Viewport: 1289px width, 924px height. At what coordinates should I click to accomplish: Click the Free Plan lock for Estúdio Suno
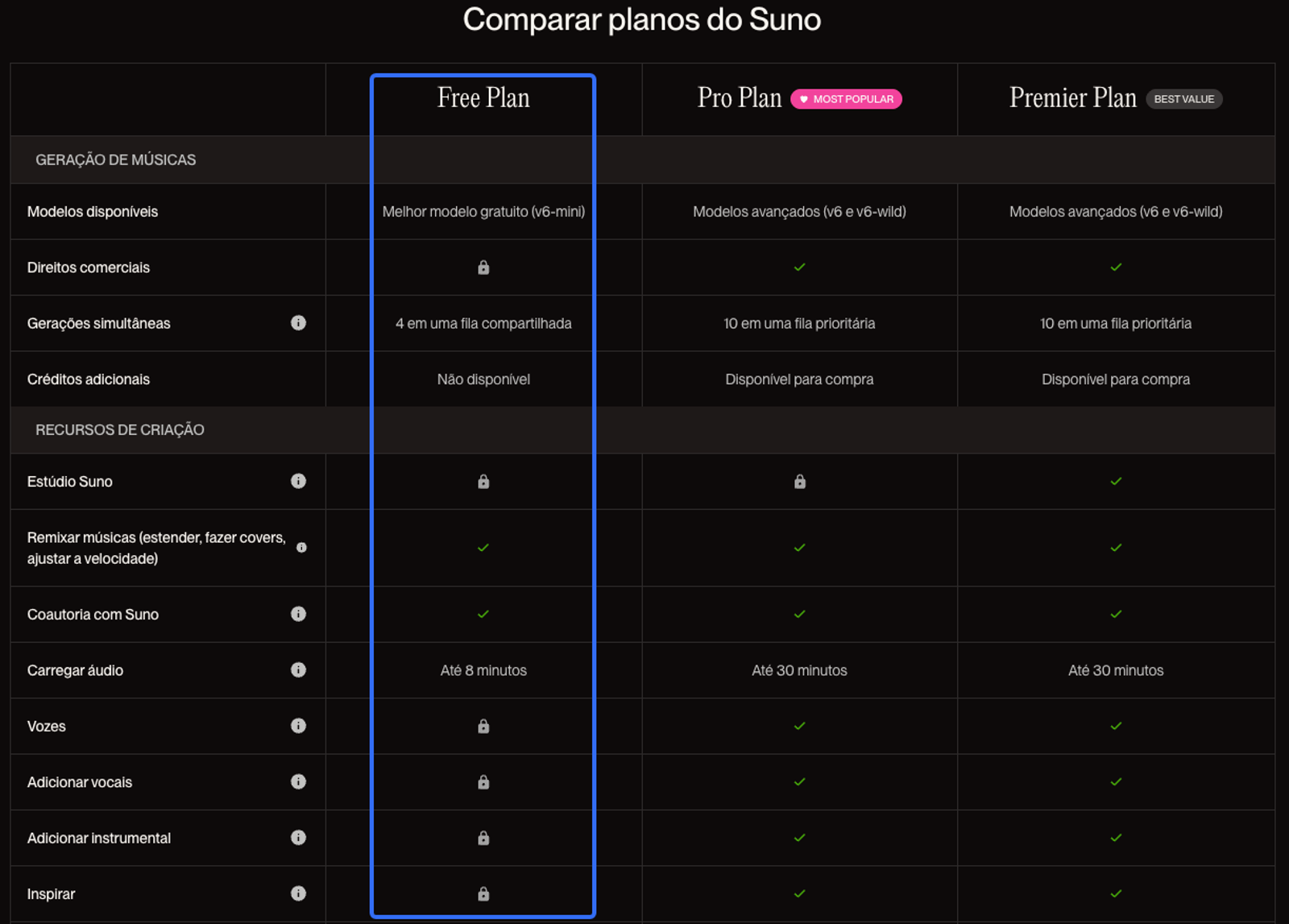coord(483,482)
